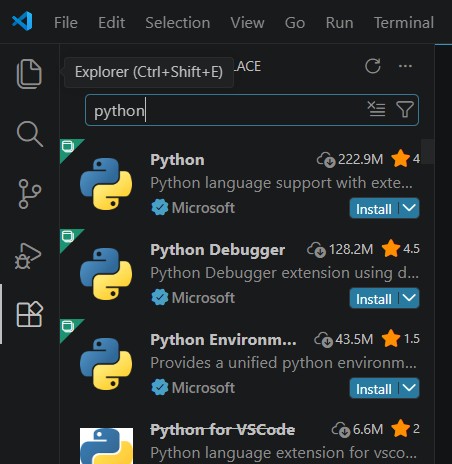Click the Python Debugger extension logo
Viewport: 452px width, 464px height.
[106, 274]
